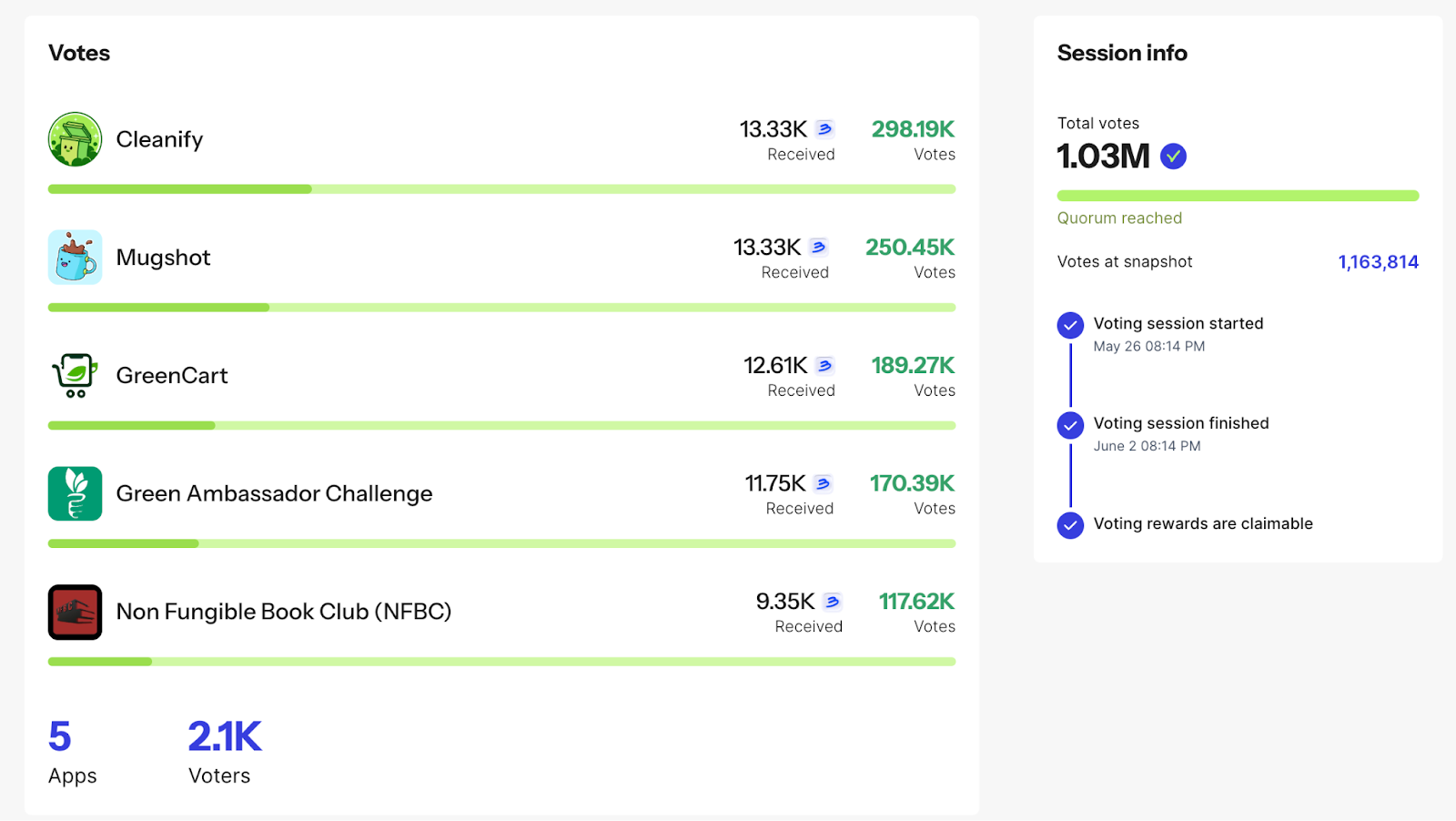Screen dimensions: 1456x821
Task: Click the 298.19K votes figure for Cleanify
Action: click(913, 129)
